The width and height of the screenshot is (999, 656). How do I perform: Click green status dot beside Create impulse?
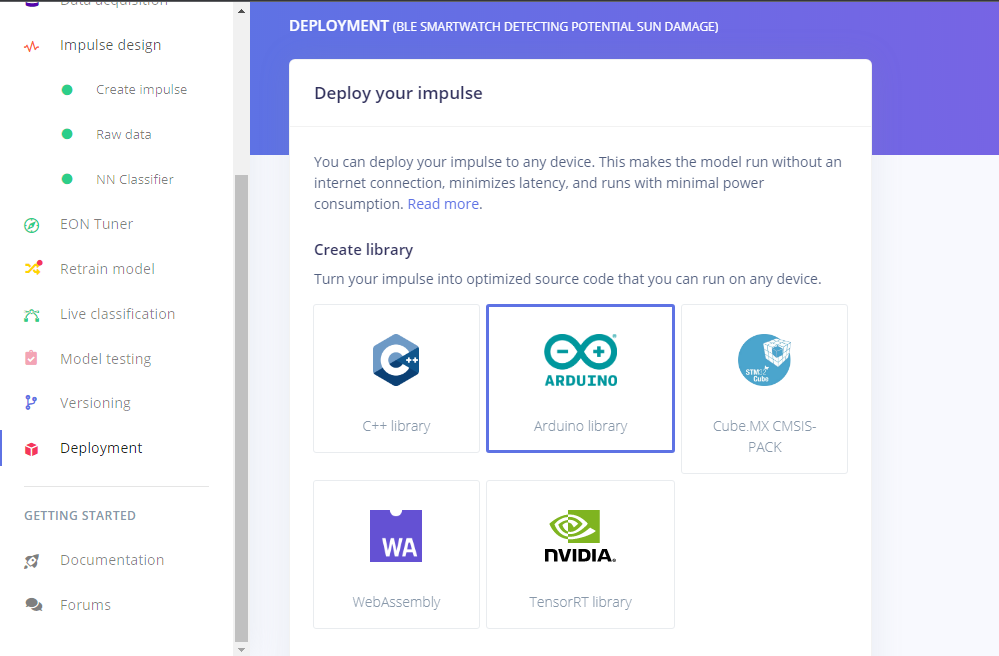click(x=67, y=90)
